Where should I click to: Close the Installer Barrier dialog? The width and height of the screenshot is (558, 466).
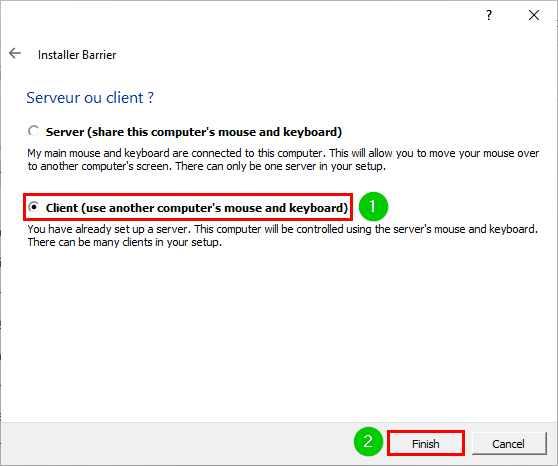(x=534, y=15)
